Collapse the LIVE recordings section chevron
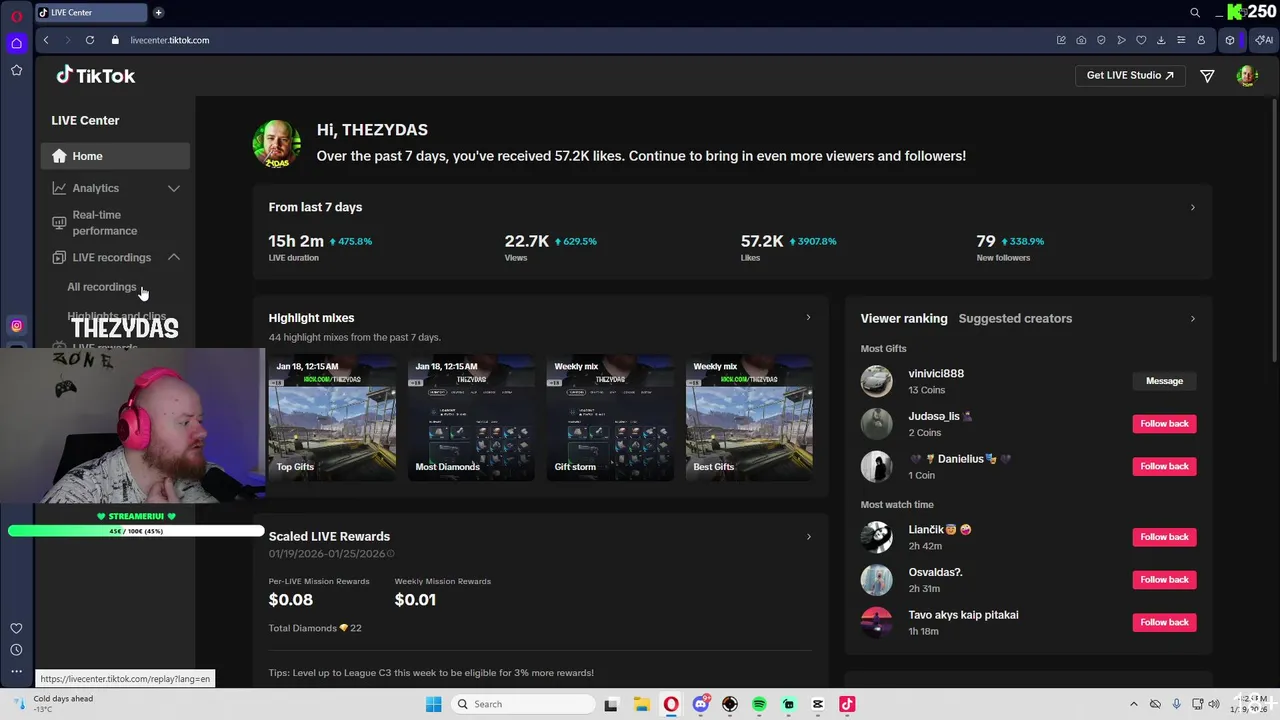 [173, 258]
